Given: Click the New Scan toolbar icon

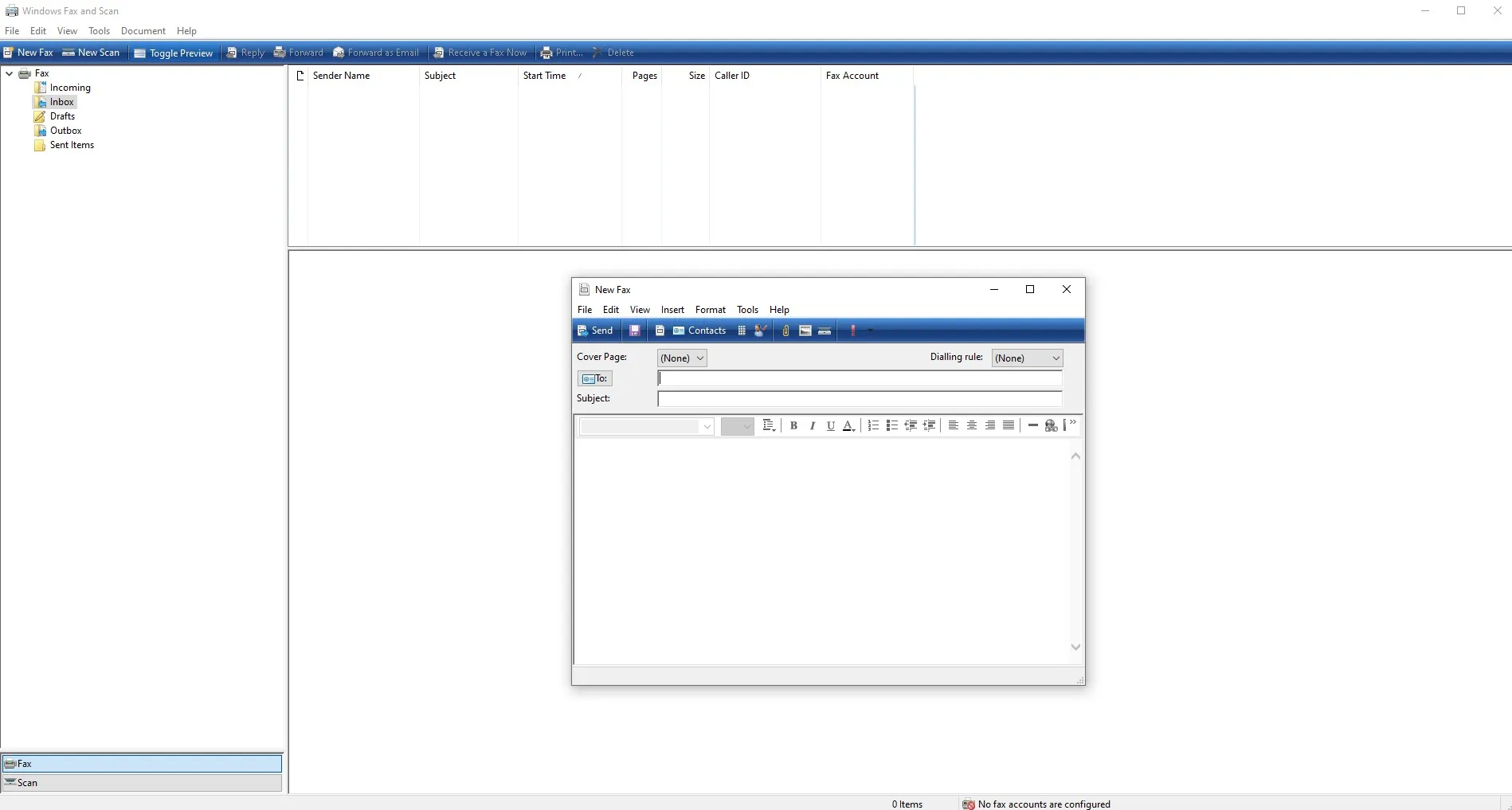Looking at the screenshot, I should click(91, 53).
